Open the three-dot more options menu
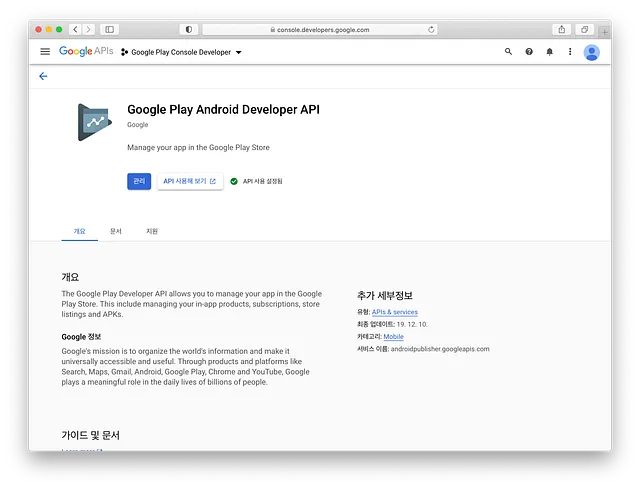This screenshot has height=489, width=640. point(570,51)
